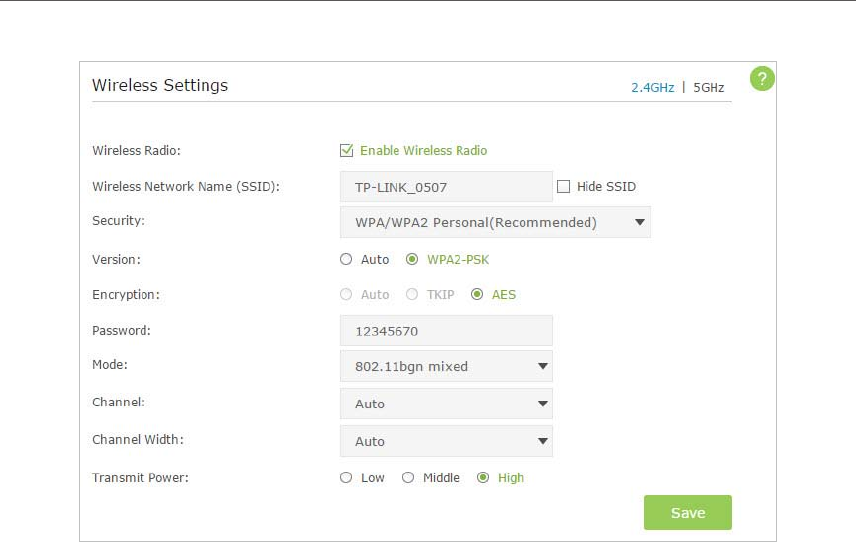Expand the Mode dropdown 802.11bgn mixed

coord(446,366)
